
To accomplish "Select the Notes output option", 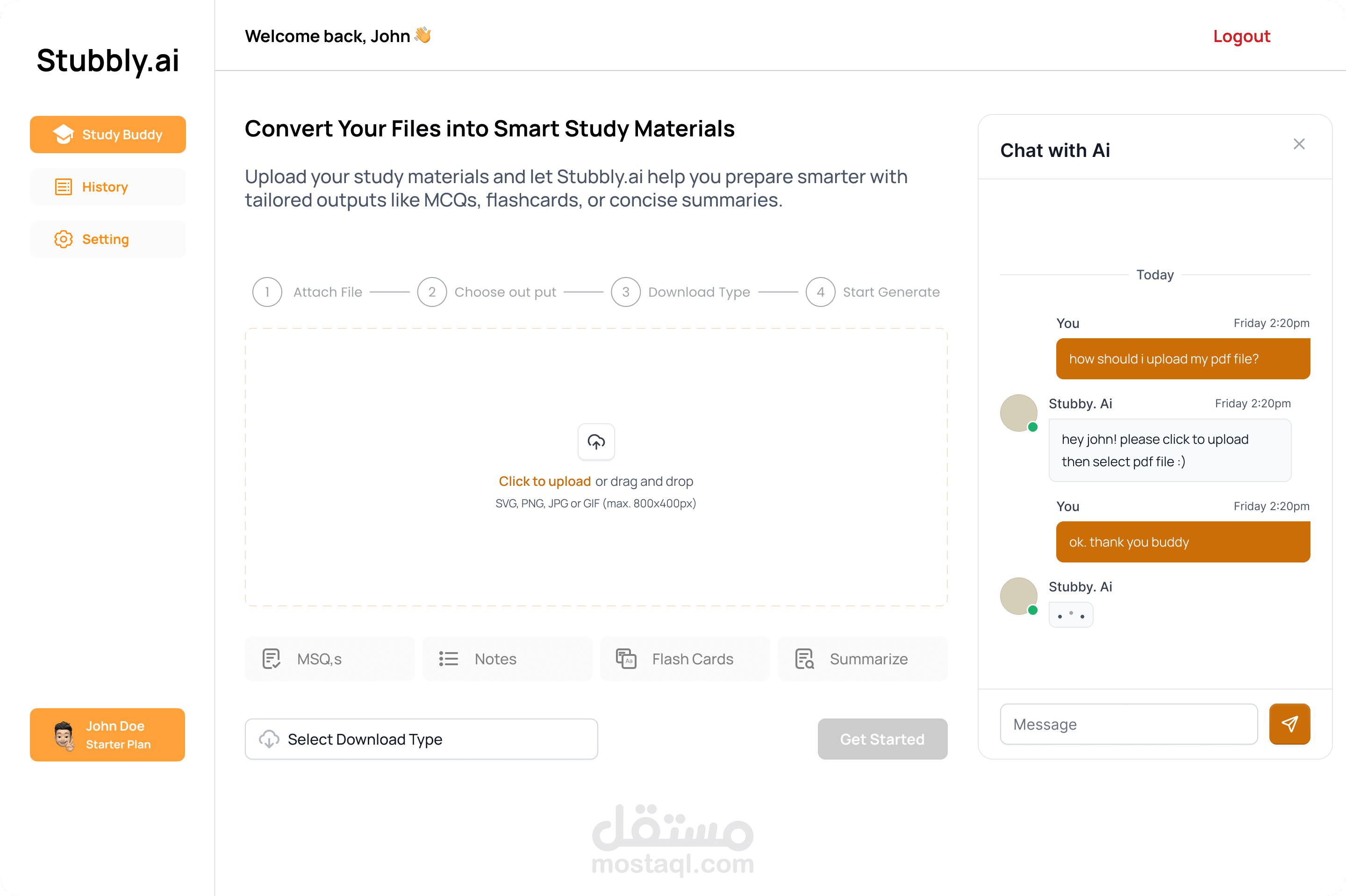I will (x=507, y=659).
